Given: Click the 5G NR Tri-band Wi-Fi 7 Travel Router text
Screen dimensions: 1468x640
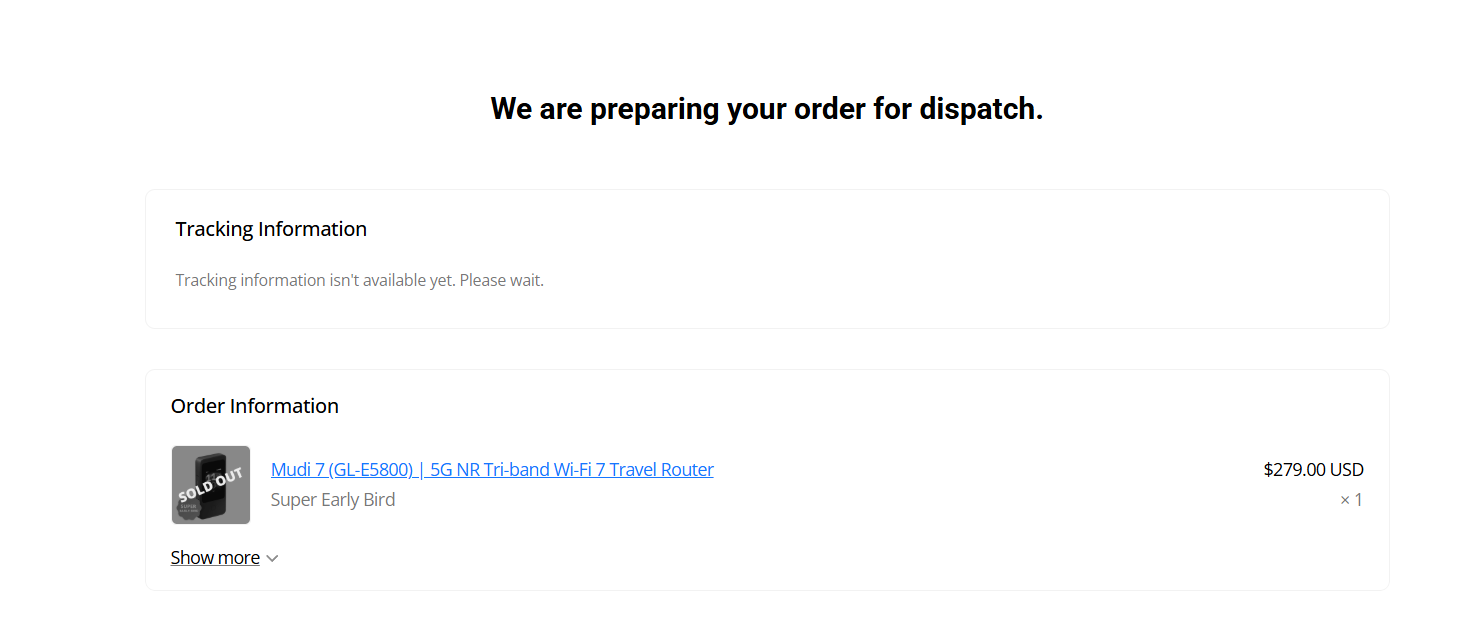Looking at the screenshot, I should click(x=572, y=469).
